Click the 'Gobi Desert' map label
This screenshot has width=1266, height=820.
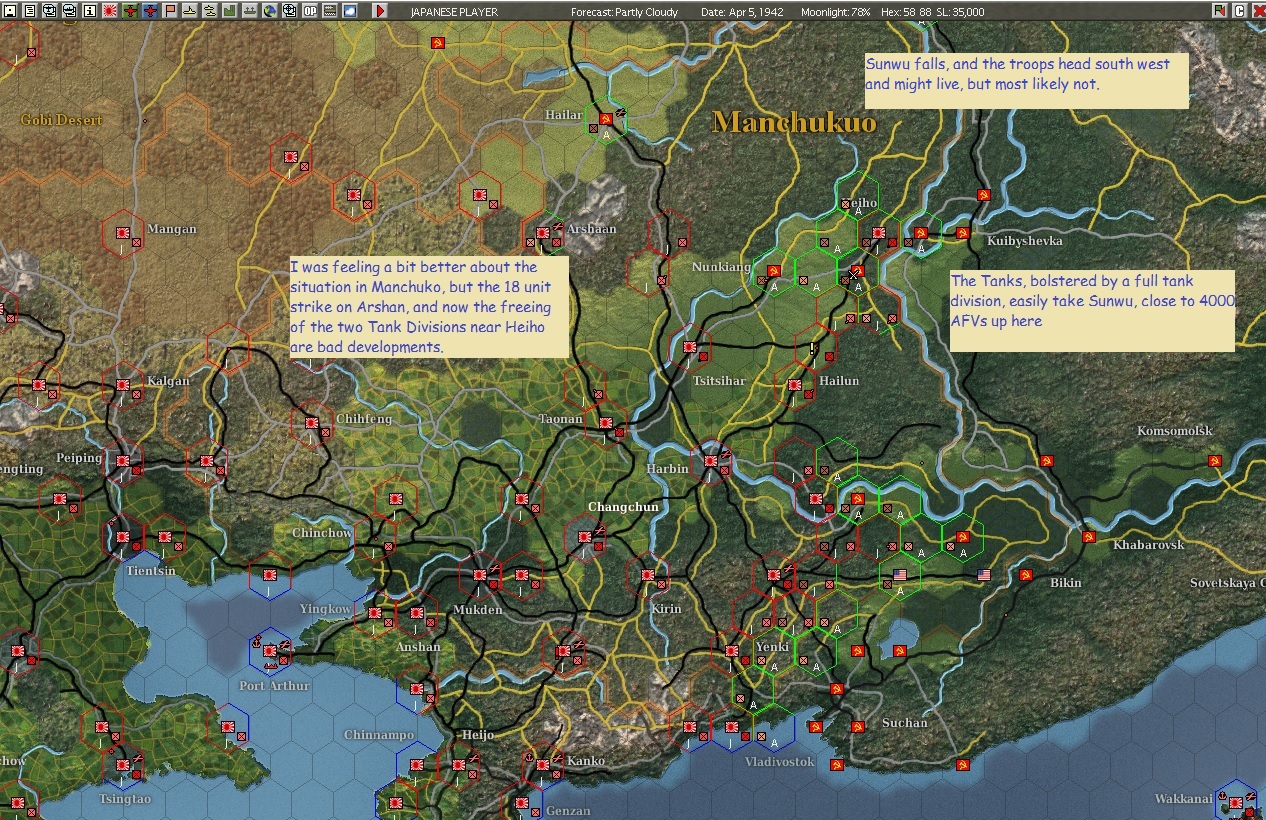tap(62, 120)
